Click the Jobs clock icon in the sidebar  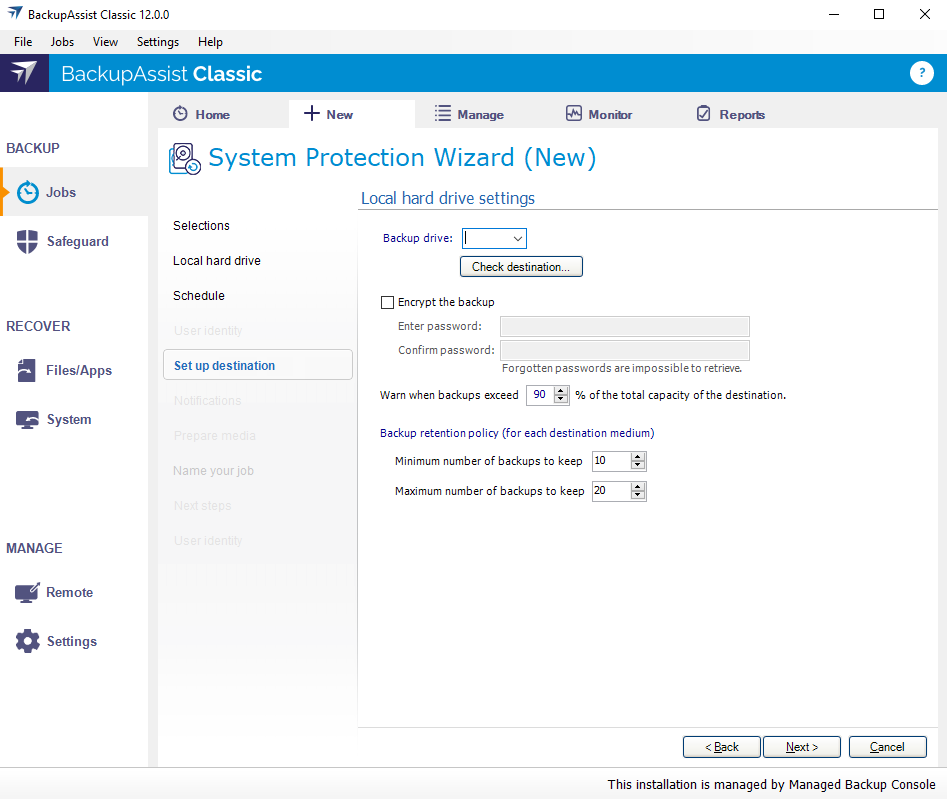(28, 192)
